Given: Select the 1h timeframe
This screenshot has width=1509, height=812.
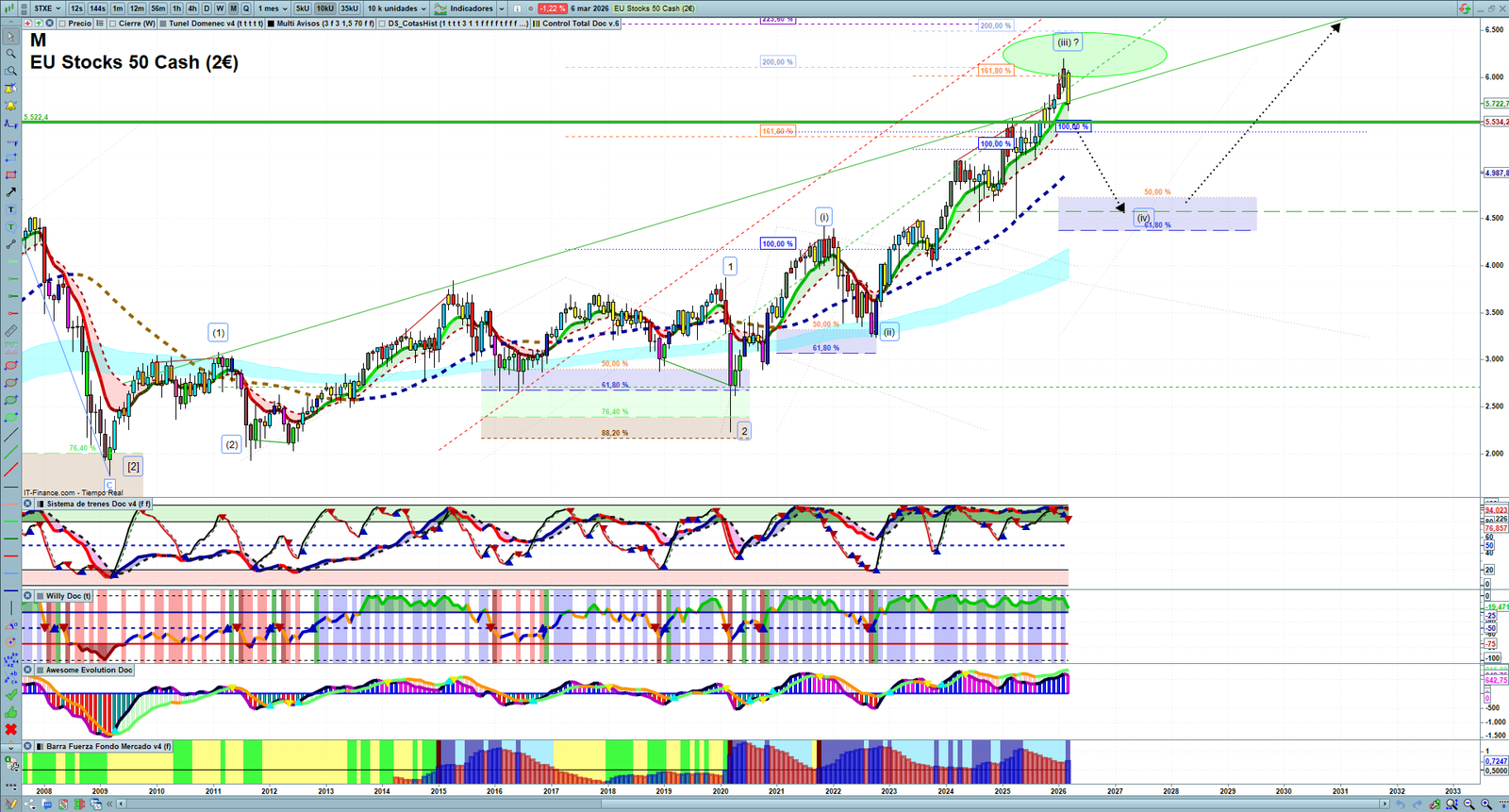Looking at the screenshot, I should [176, 8].
